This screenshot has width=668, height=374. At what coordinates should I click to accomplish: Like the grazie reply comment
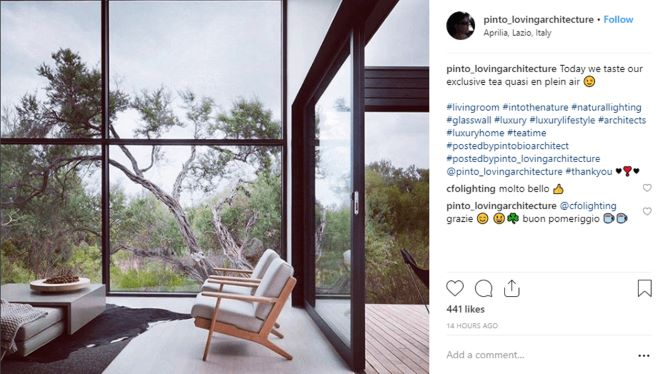tap(647, 211)
